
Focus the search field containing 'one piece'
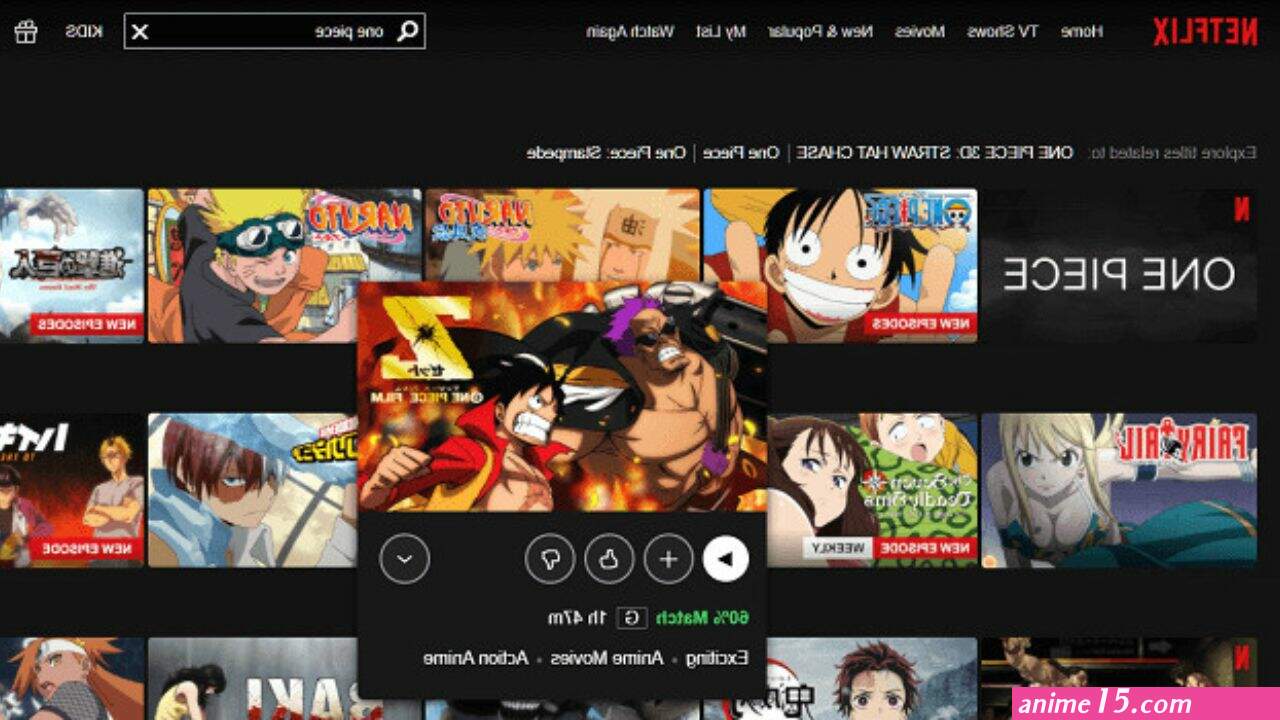tap(275, 31)
